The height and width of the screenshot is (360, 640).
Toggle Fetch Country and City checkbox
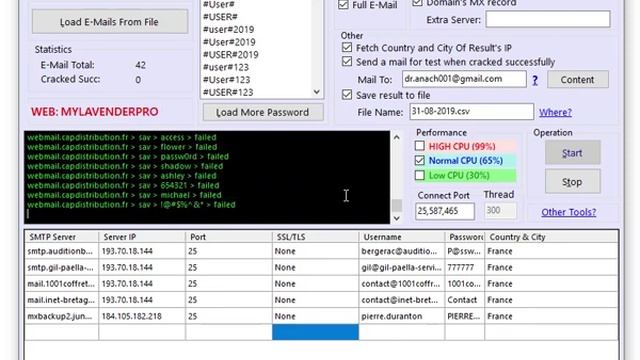pos(347,47)
